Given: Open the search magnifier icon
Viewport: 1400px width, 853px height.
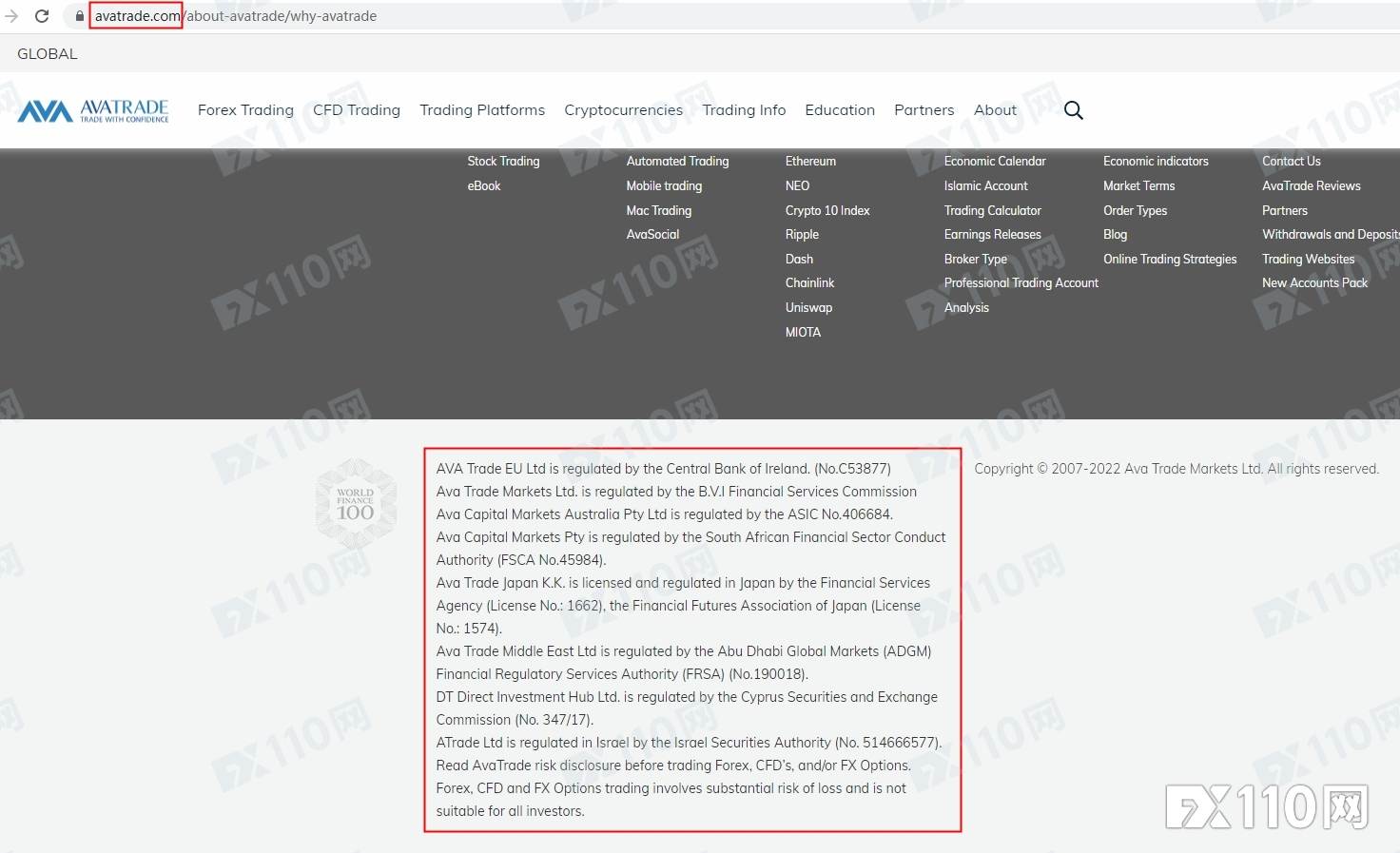Looking at the screenshot, I should click(x=1074, y=110).
